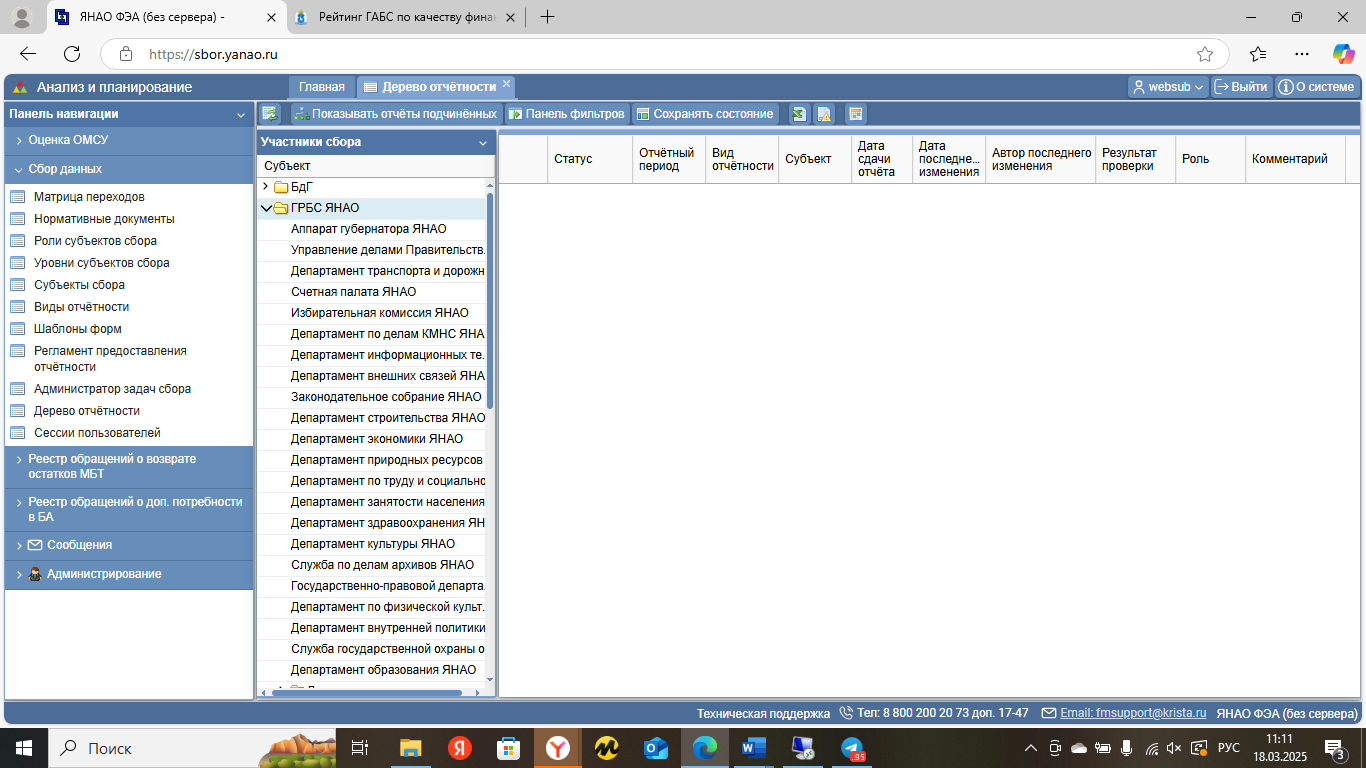Click the Excel export icon
The width and height of the screenshot is (1366, 768).
[799, 114]
